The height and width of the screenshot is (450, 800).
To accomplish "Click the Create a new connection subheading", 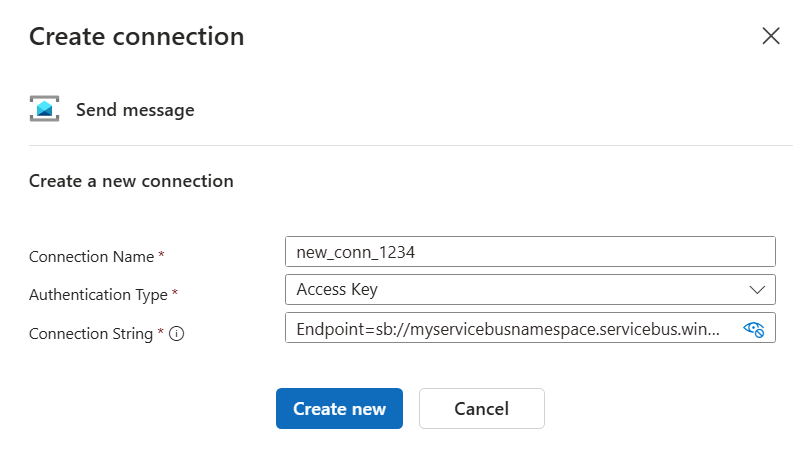I will tap(131, 181).
